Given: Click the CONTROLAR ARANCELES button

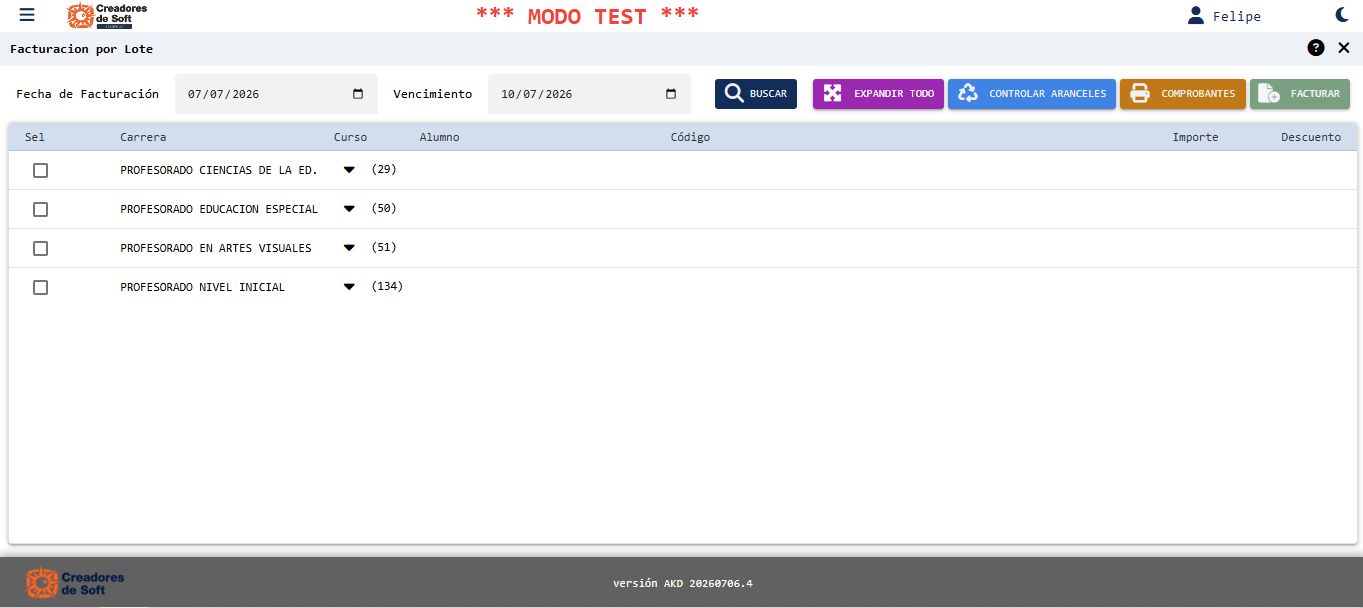Looking at the screenshot, I should (1032, 94).
